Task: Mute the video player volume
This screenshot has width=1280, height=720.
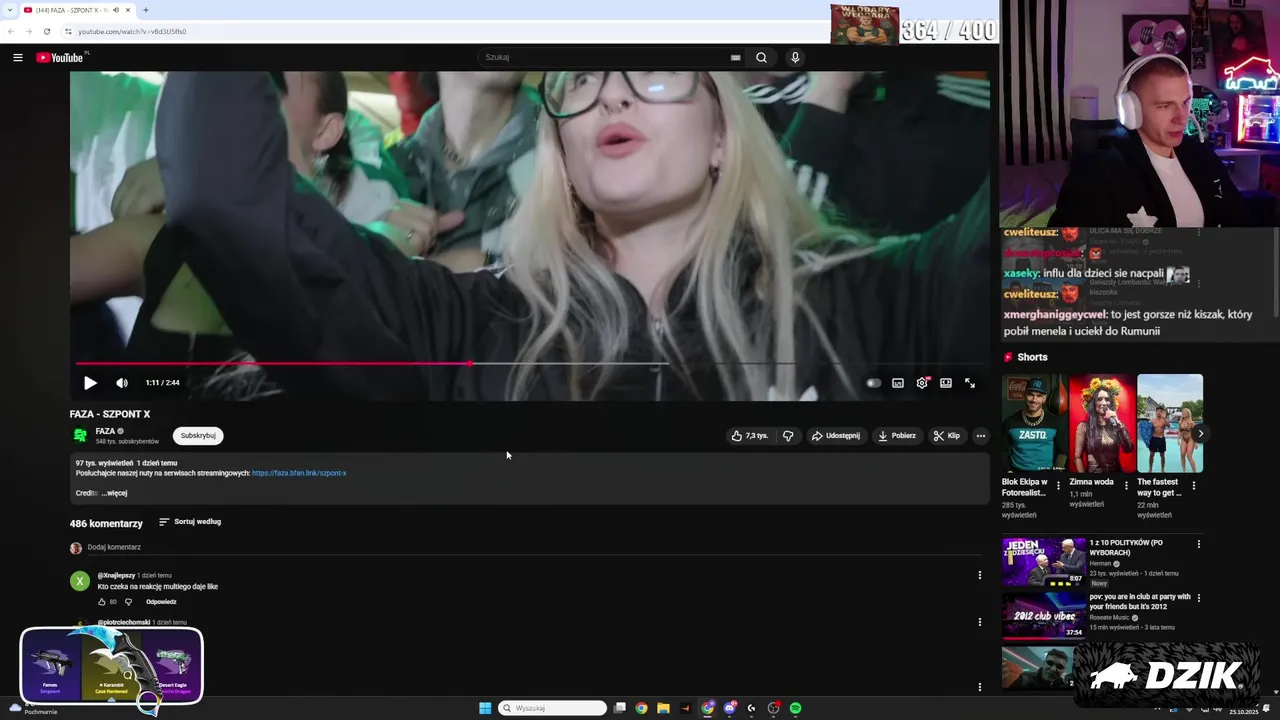Action: (x=122, y=383)
